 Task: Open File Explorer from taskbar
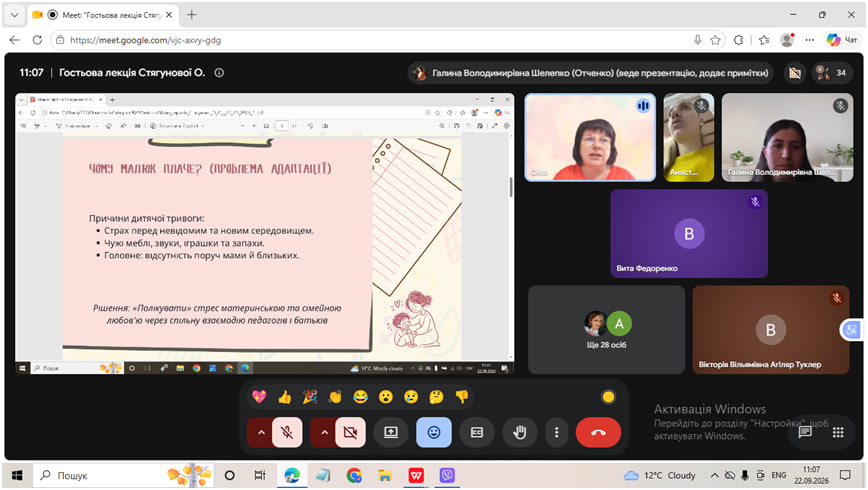(x=385, y=475)
